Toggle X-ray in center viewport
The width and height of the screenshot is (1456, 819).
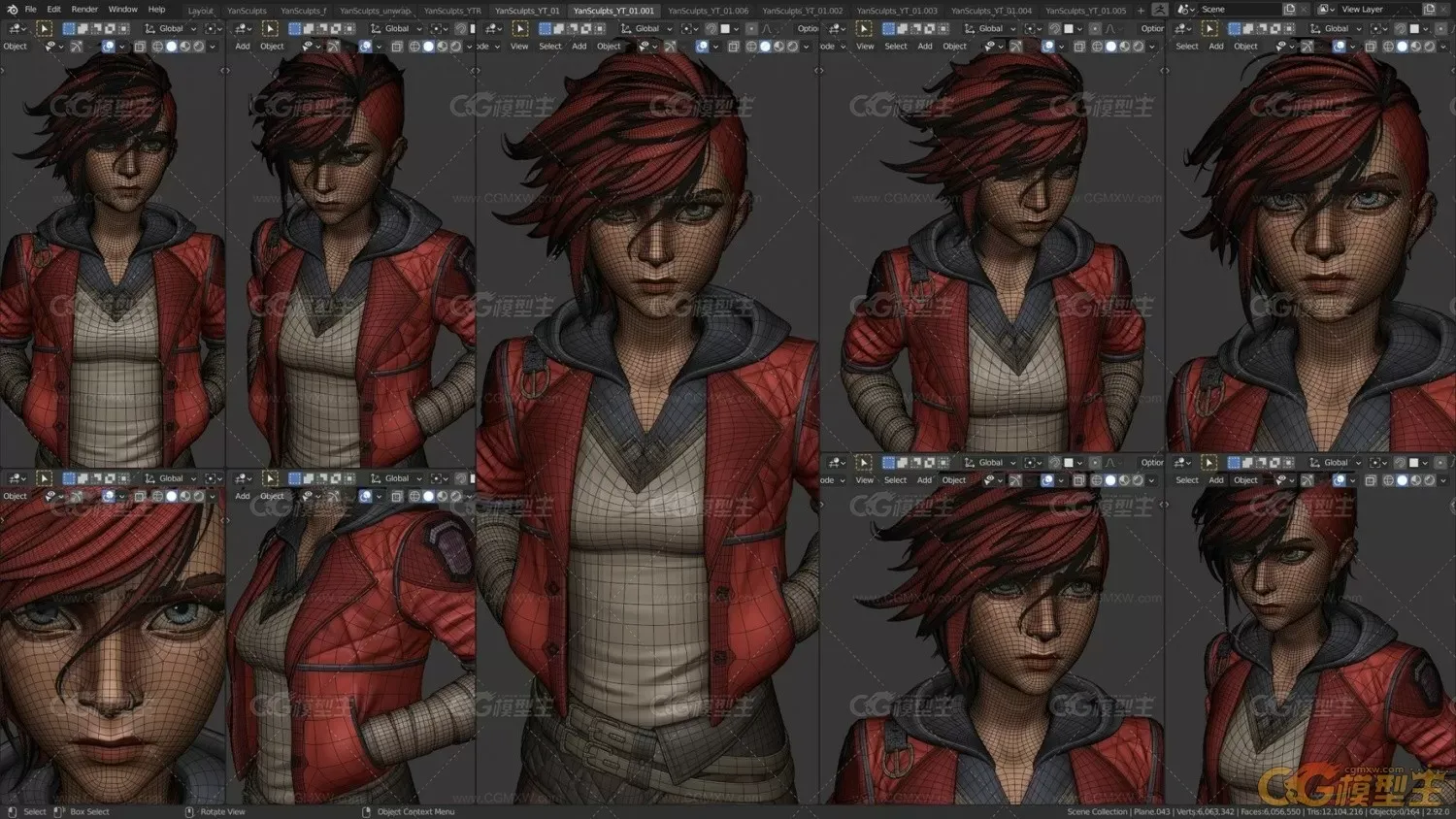(x=733, y=46)
